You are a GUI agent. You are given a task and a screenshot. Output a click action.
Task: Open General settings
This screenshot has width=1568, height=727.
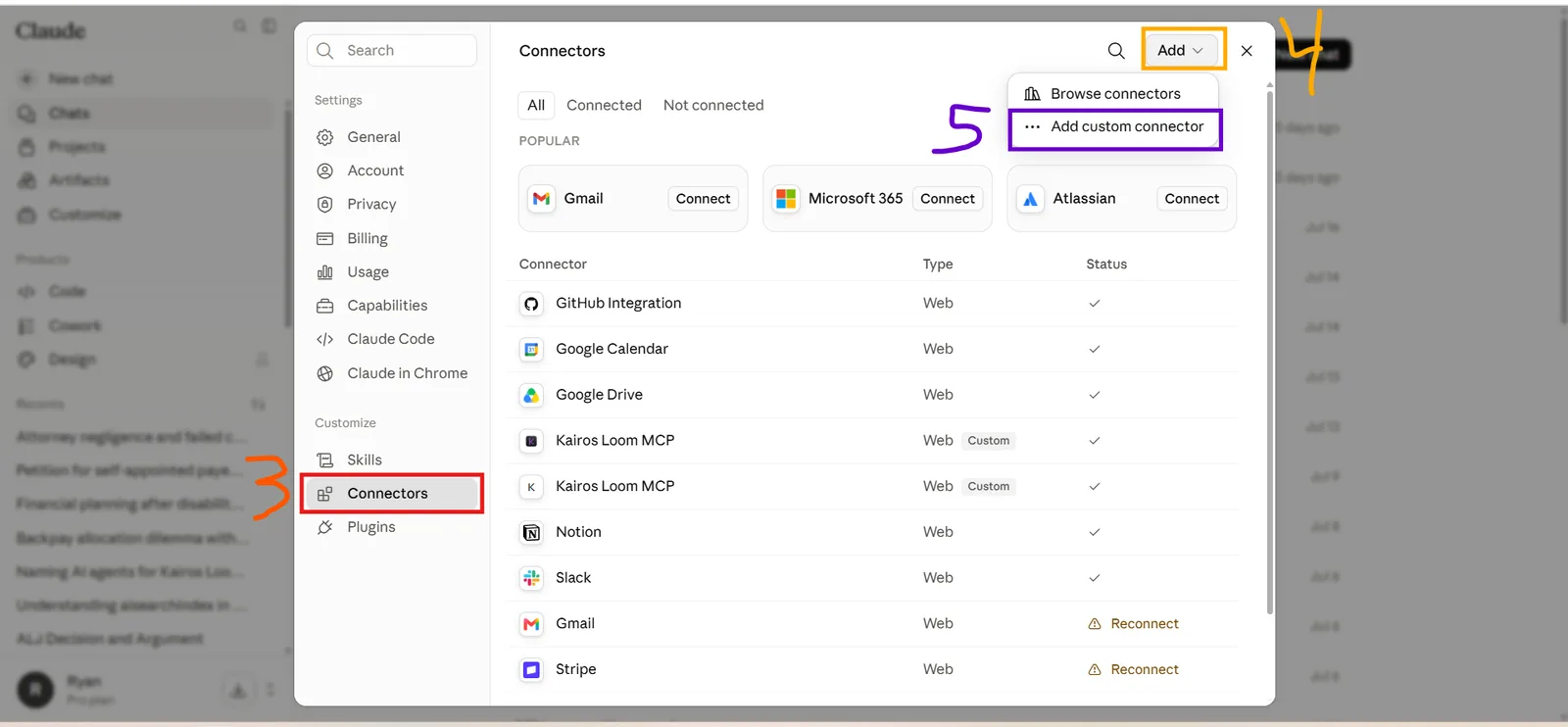[x=392, y=137]
